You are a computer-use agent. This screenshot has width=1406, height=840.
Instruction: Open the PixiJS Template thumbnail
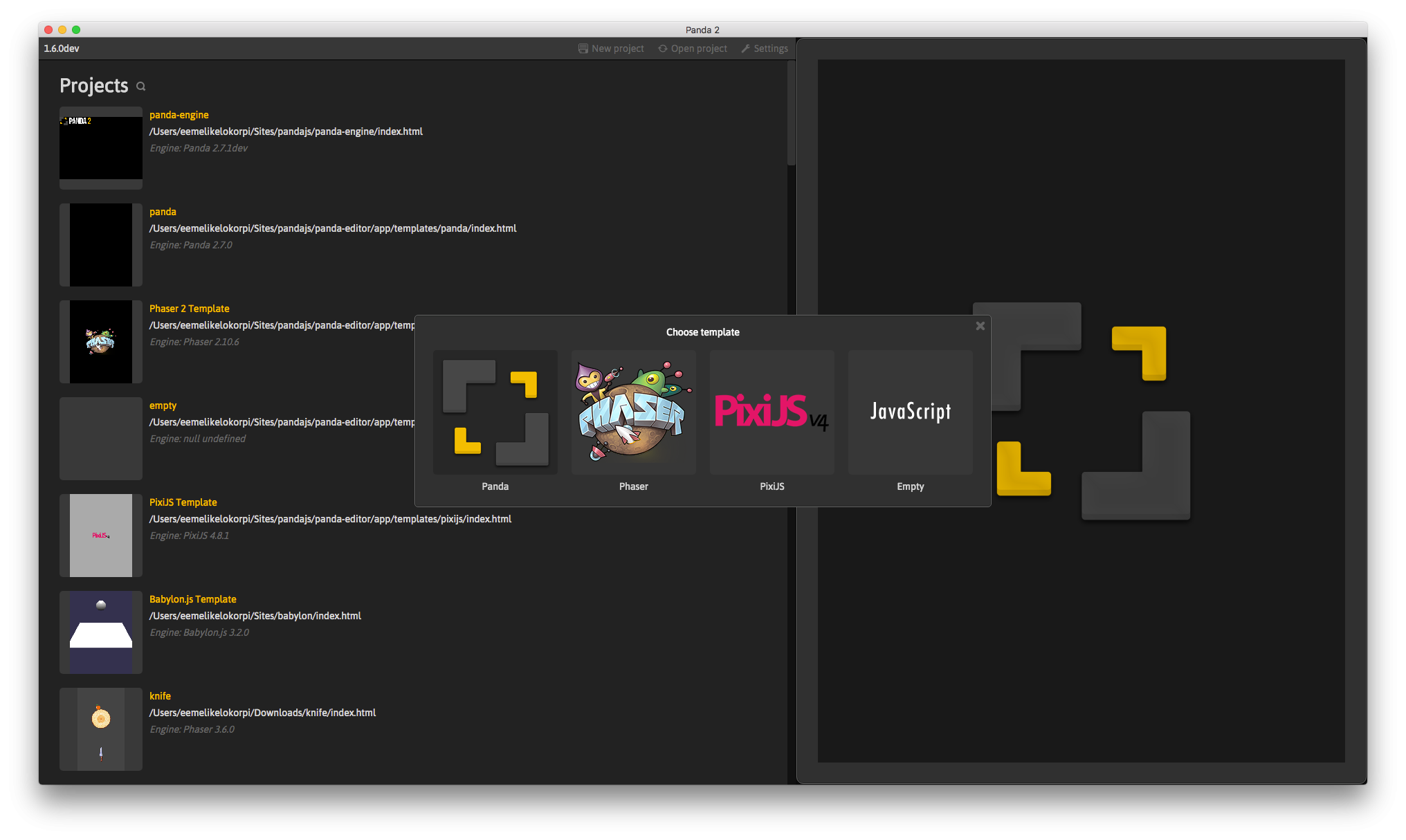pos(101,536)
